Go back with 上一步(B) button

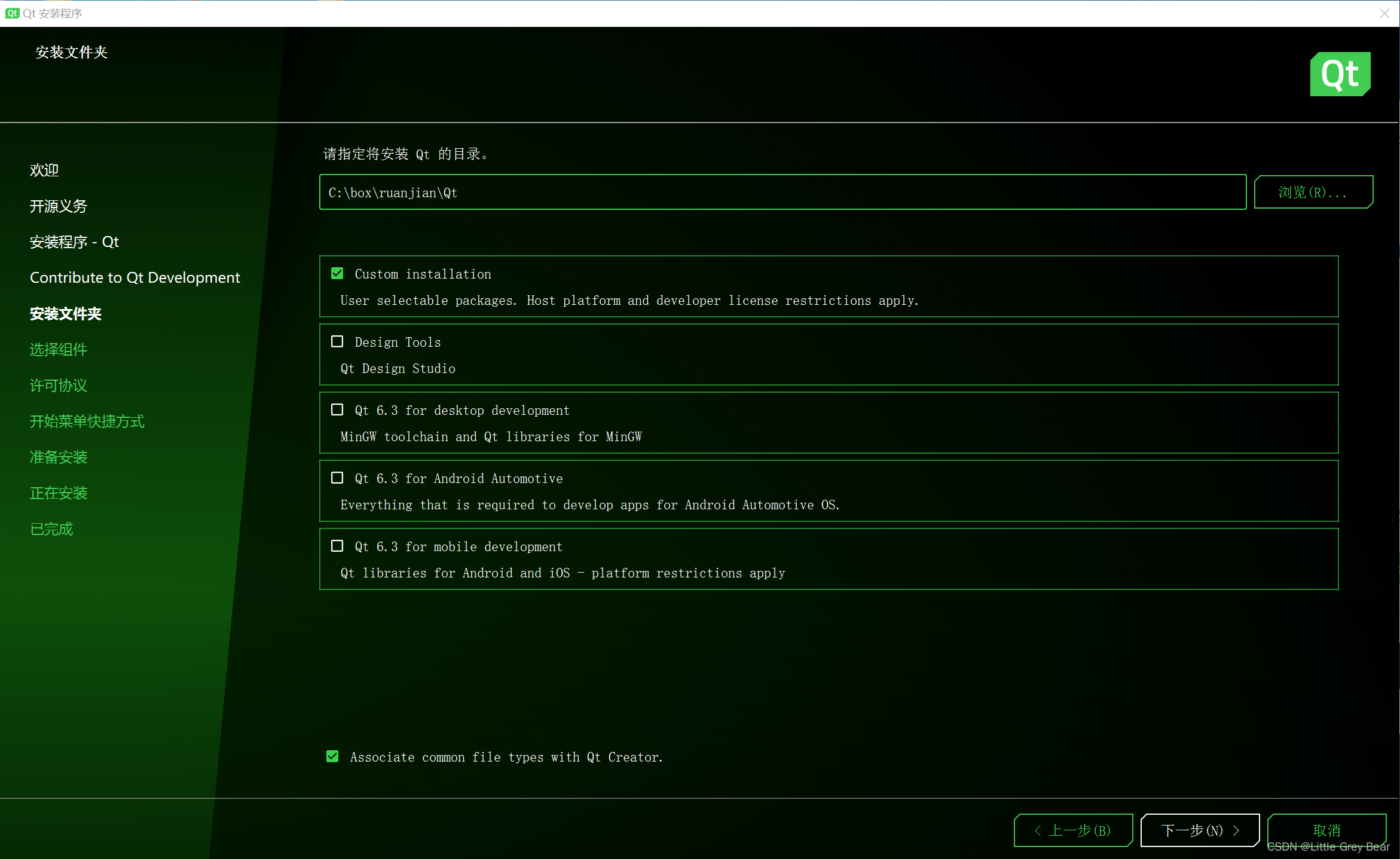1074,830
